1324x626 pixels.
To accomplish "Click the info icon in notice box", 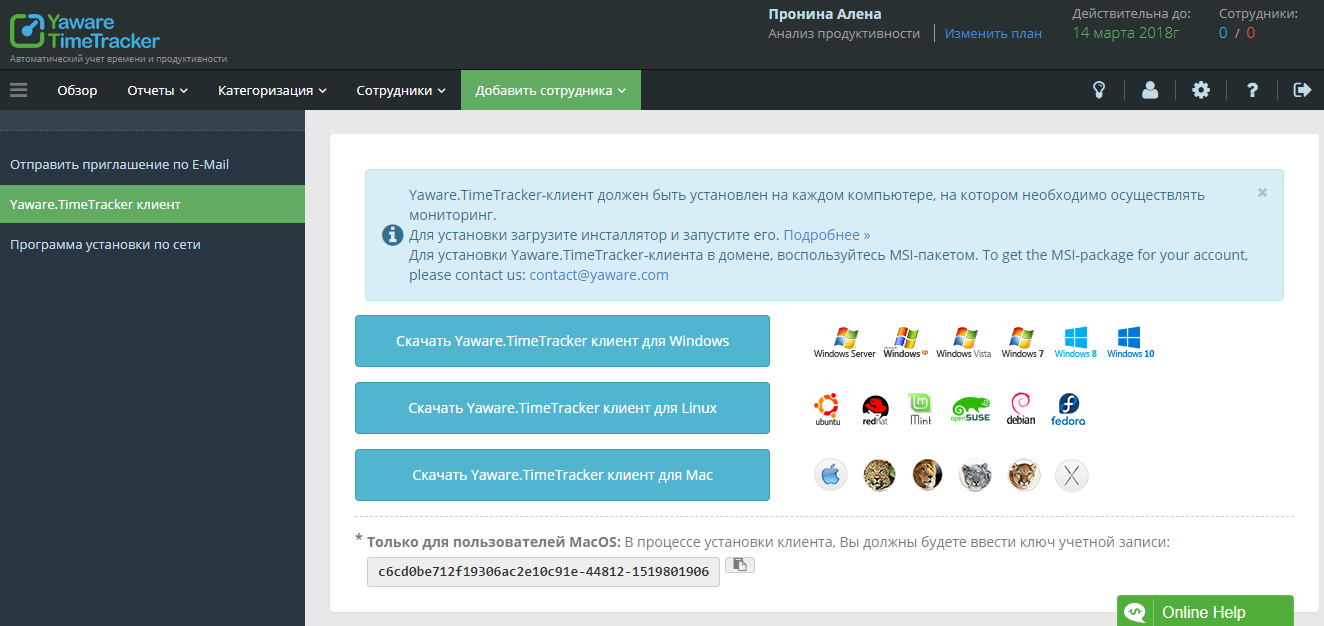I will point(393,235).
